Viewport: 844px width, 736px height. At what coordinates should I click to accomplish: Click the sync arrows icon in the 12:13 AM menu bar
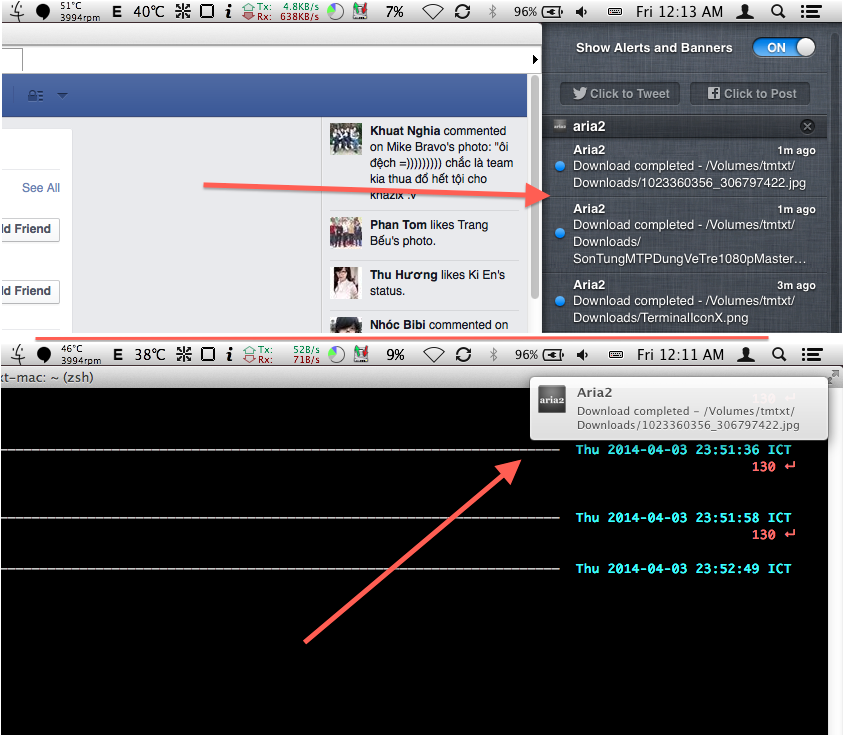coord(462,11)
